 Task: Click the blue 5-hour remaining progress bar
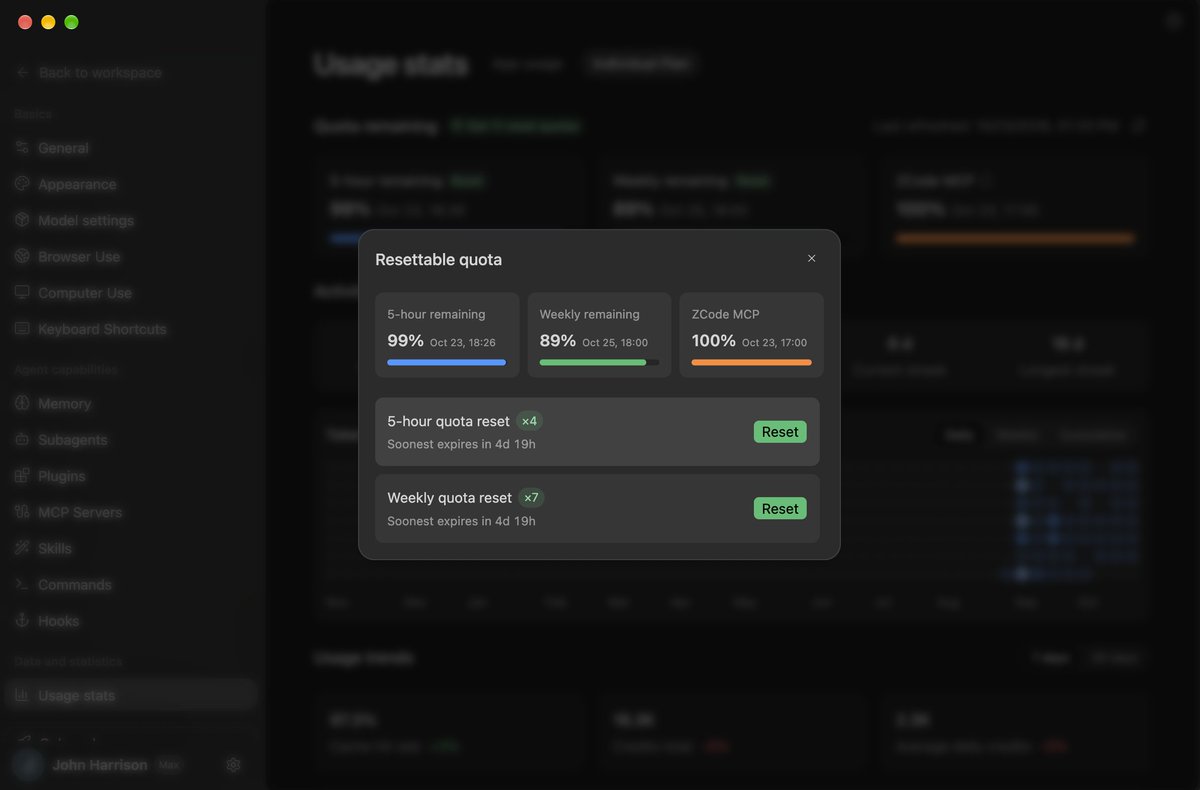447,362
